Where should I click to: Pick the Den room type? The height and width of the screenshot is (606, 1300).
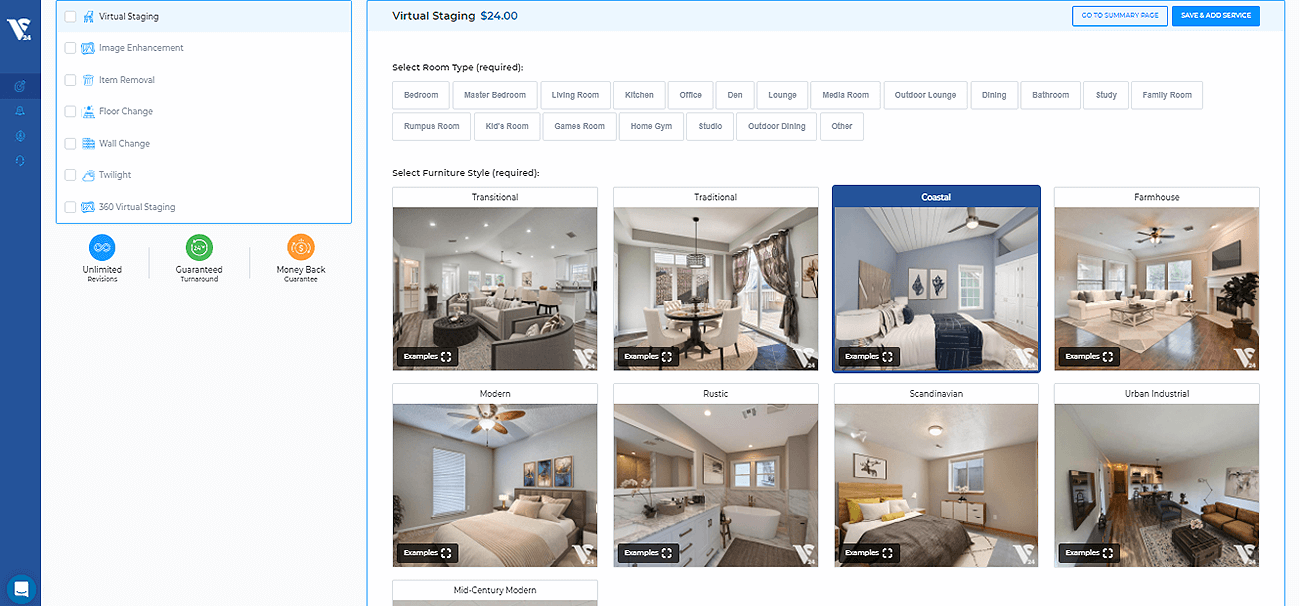click(735, 95)
